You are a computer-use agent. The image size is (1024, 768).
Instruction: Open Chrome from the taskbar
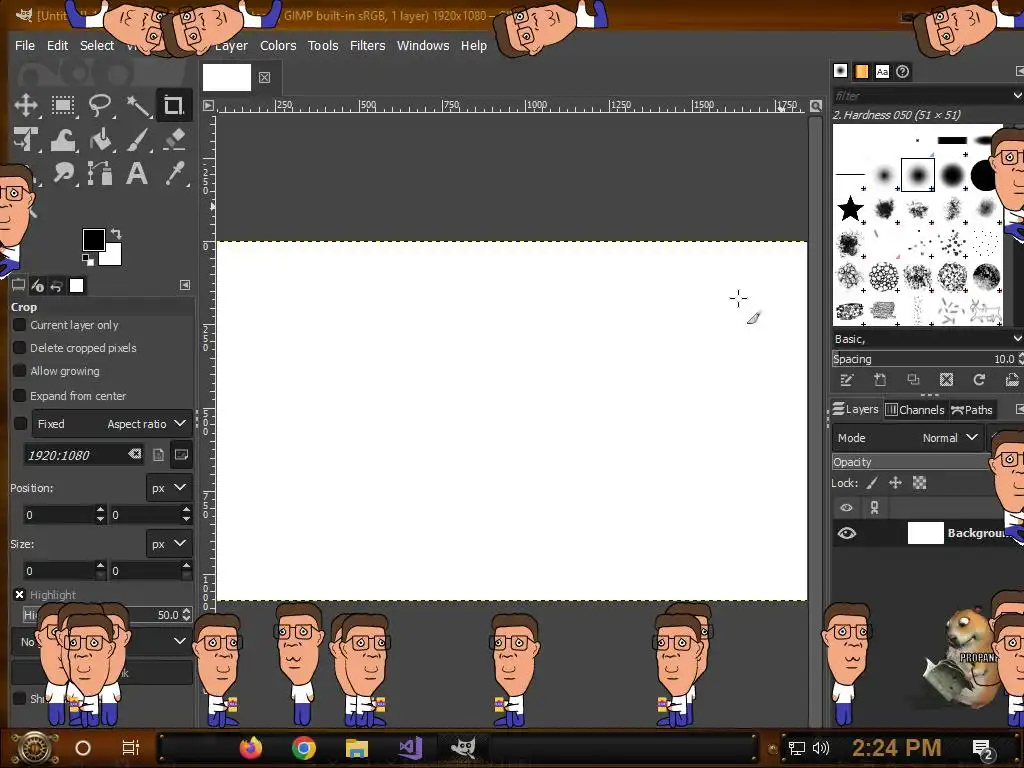click(x=304, y=748)
